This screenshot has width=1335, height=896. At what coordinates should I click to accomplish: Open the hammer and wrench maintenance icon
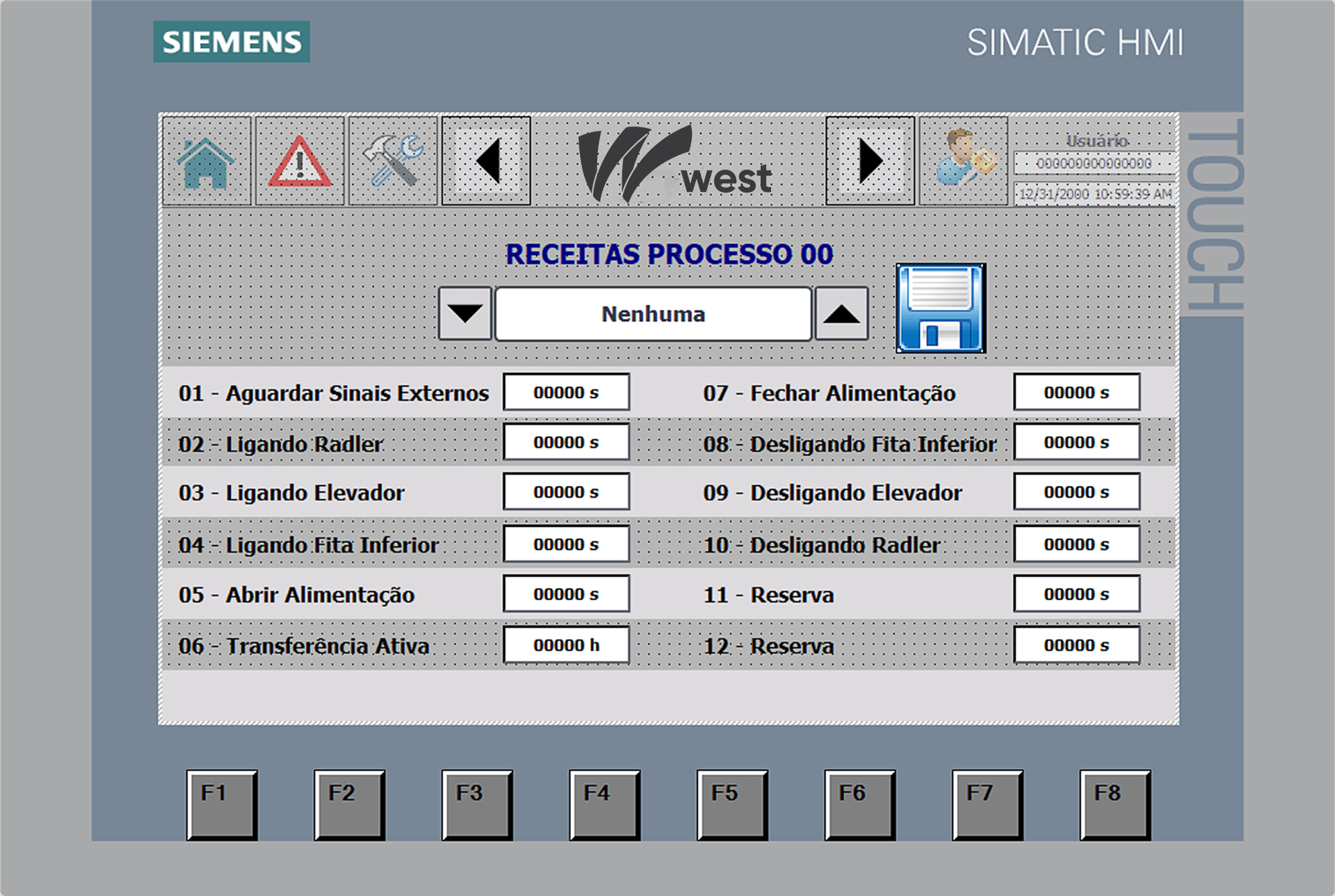[x=392, y=161]
